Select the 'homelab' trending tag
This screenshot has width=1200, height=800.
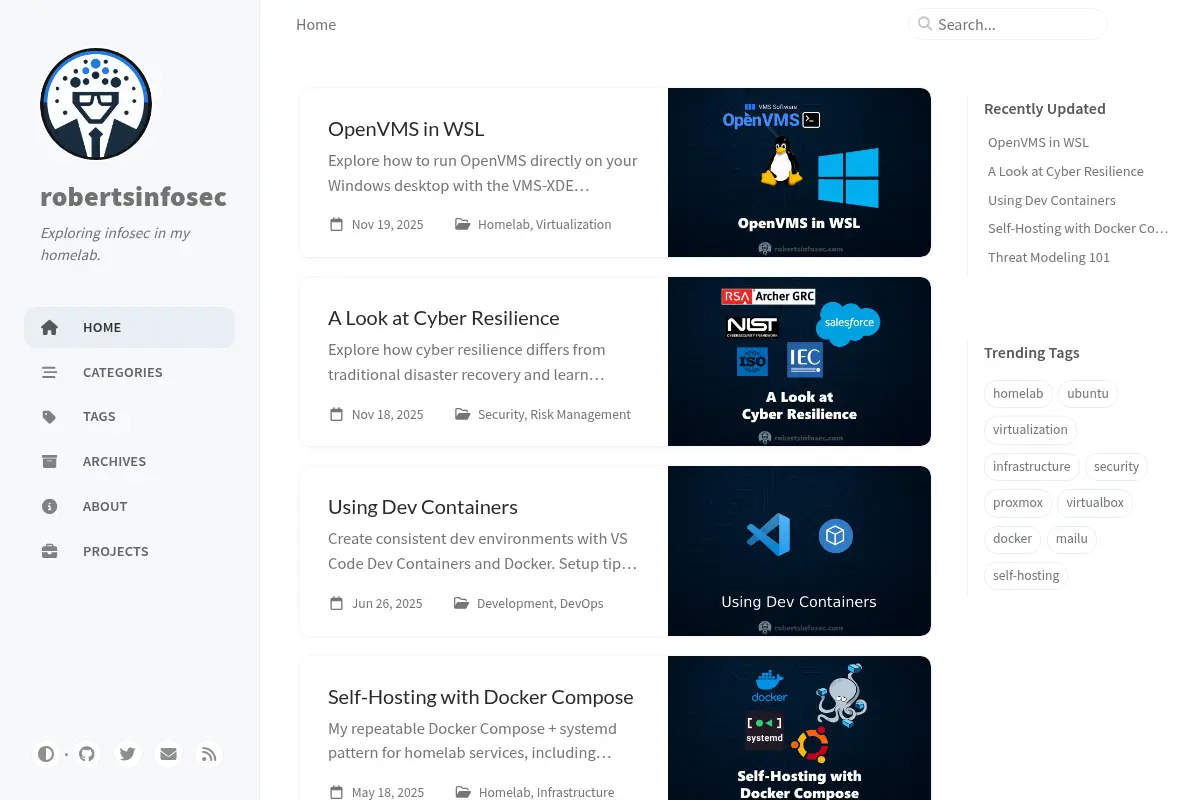coord(1018,393)
